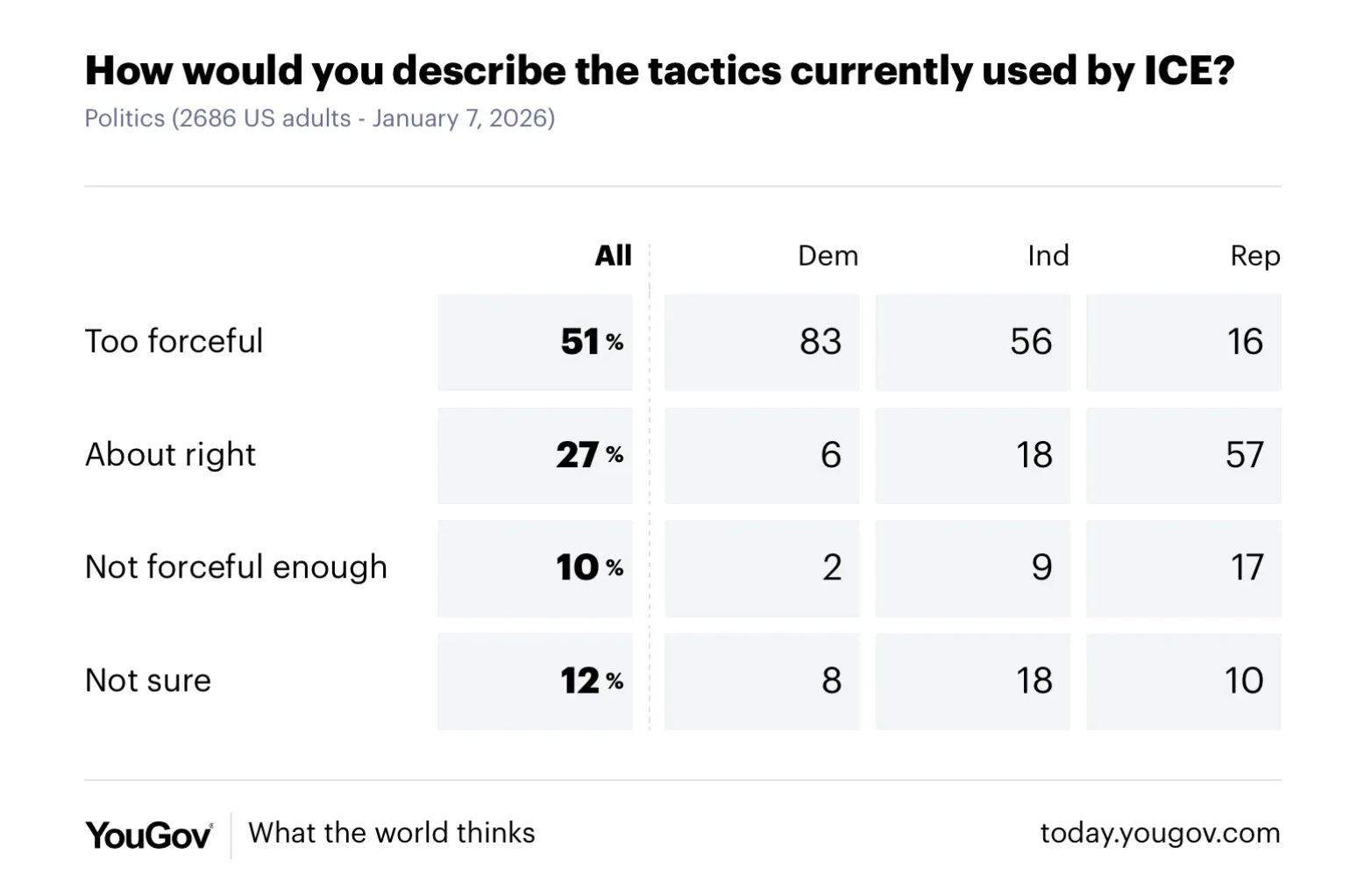Select the "All" column header

click(x=613, y=255)
